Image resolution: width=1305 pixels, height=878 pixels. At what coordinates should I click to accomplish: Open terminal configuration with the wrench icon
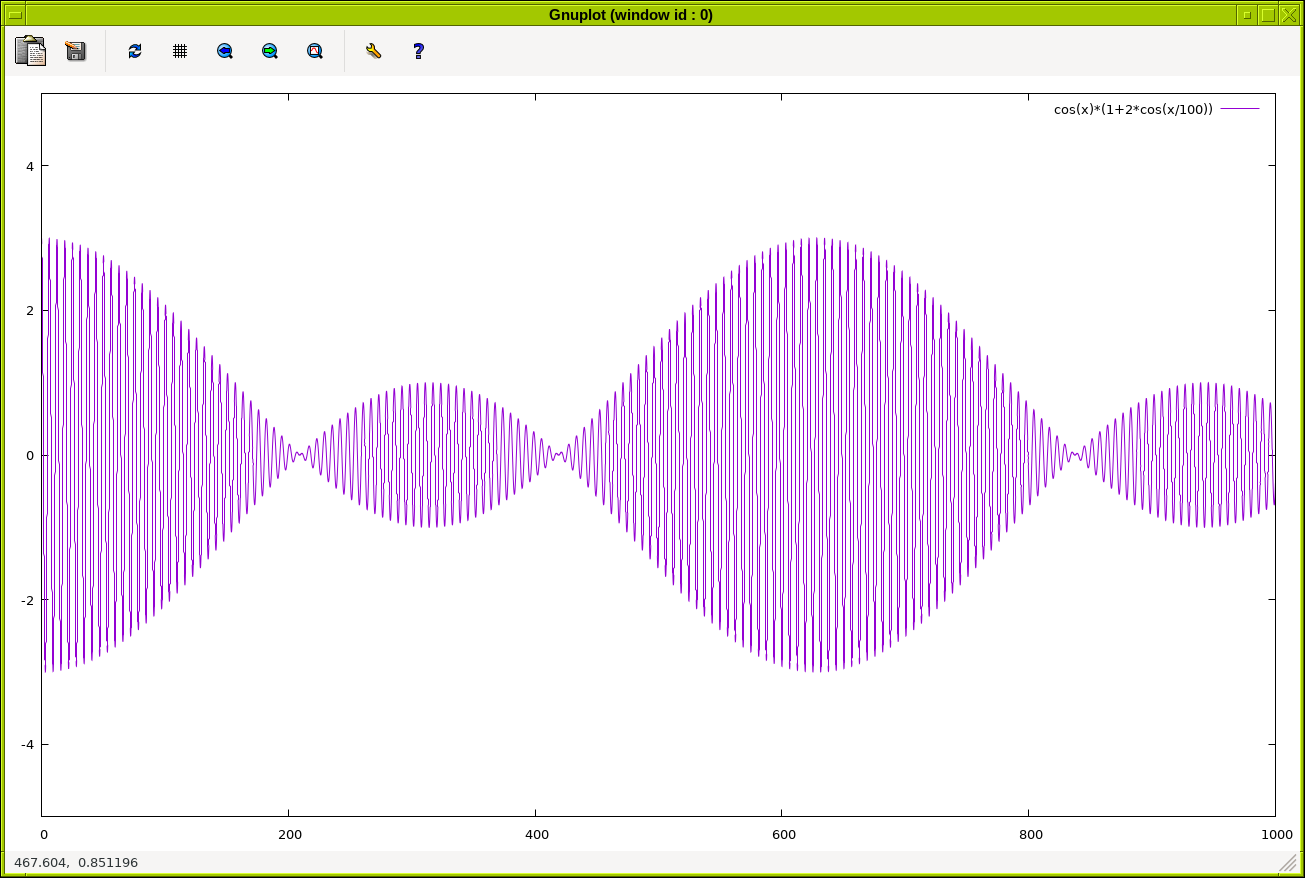374,51
